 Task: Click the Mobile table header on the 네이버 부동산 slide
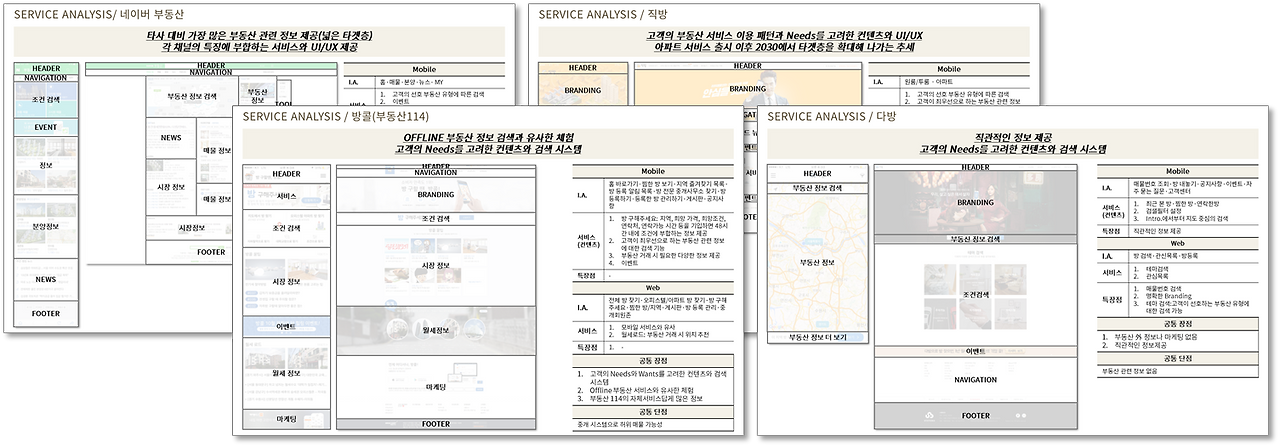tap(423, 69)
